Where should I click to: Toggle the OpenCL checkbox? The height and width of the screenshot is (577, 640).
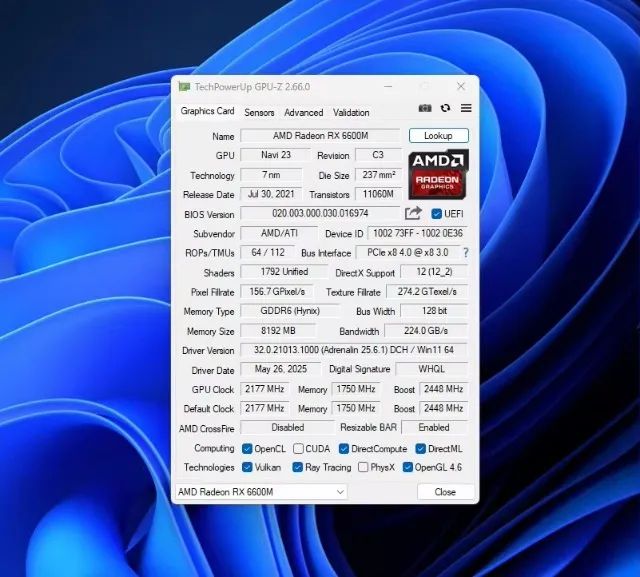(x=247, y=449)
